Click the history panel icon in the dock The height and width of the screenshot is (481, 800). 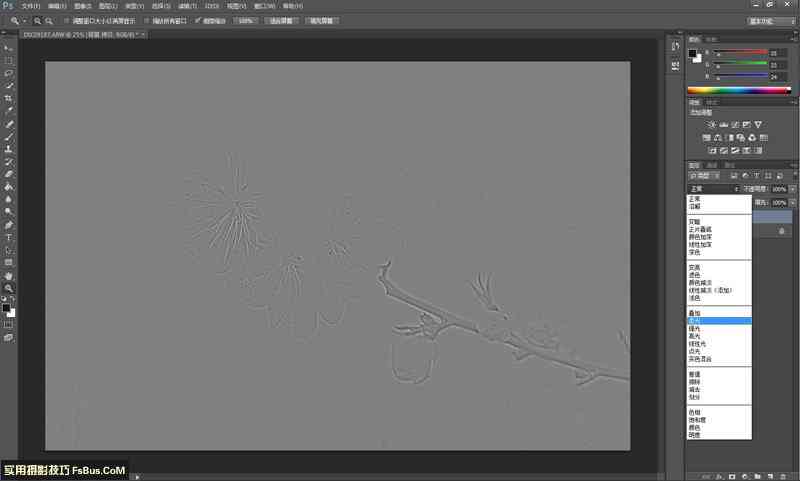coord(675,46)
